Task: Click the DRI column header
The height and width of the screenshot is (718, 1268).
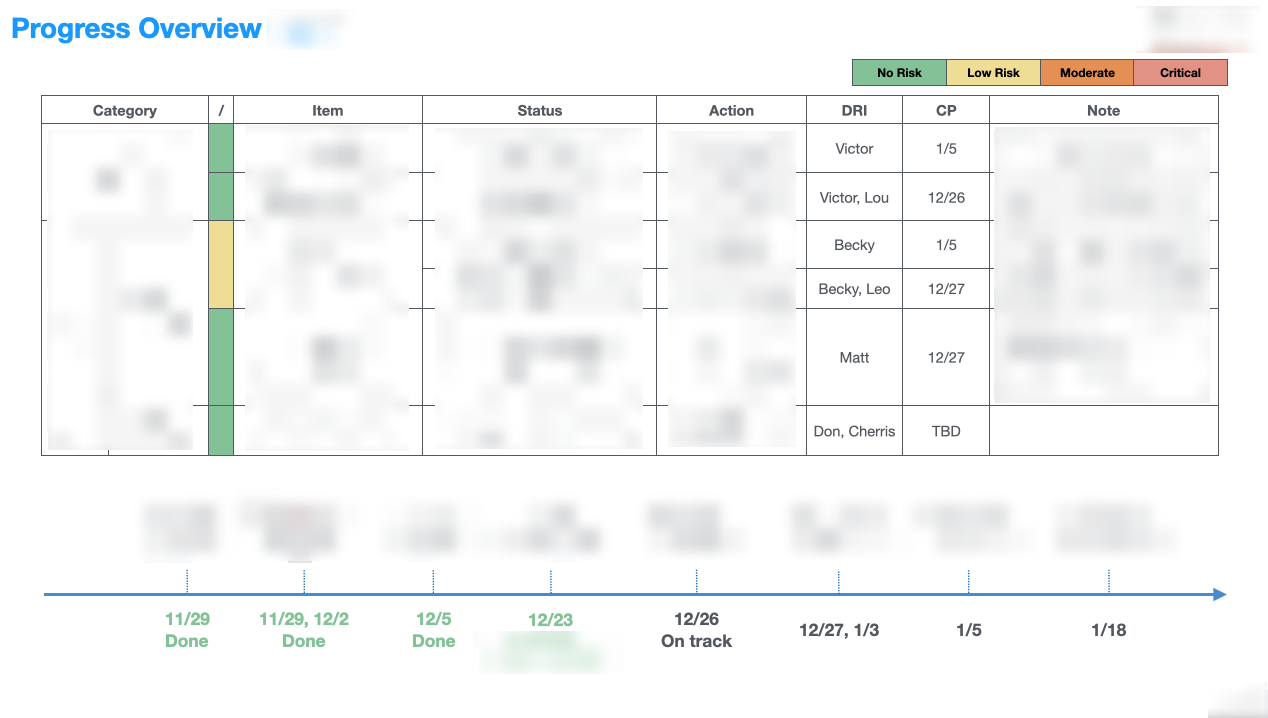Action: [854, 111]
